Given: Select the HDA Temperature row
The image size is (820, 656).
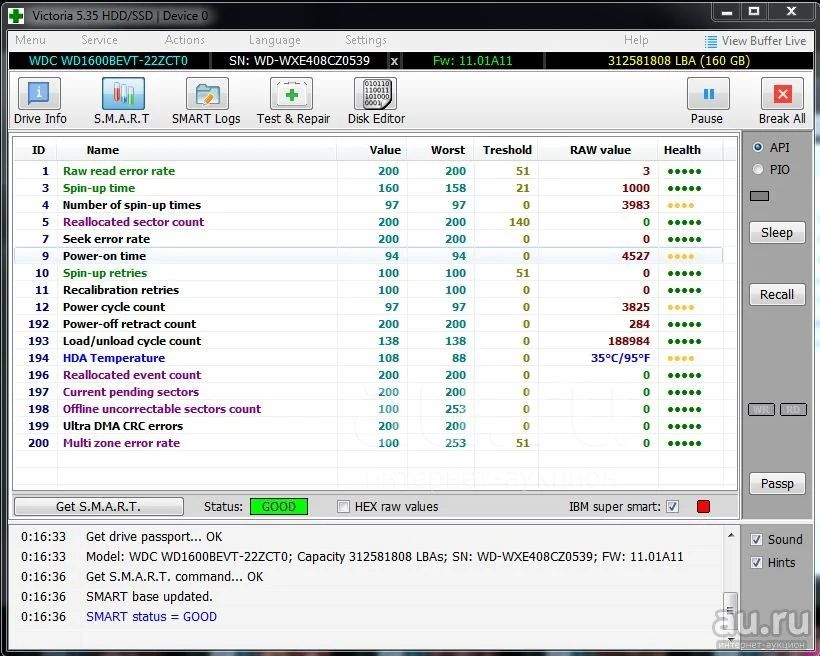Looking at the screenshot, I should [368, 358].
